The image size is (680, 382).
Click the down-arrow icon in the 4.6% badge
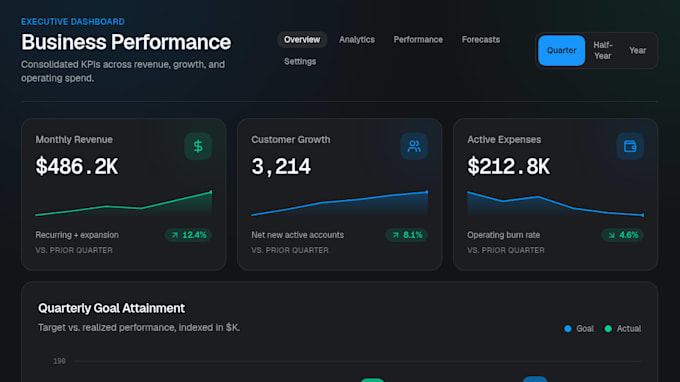tap(611, 235)
